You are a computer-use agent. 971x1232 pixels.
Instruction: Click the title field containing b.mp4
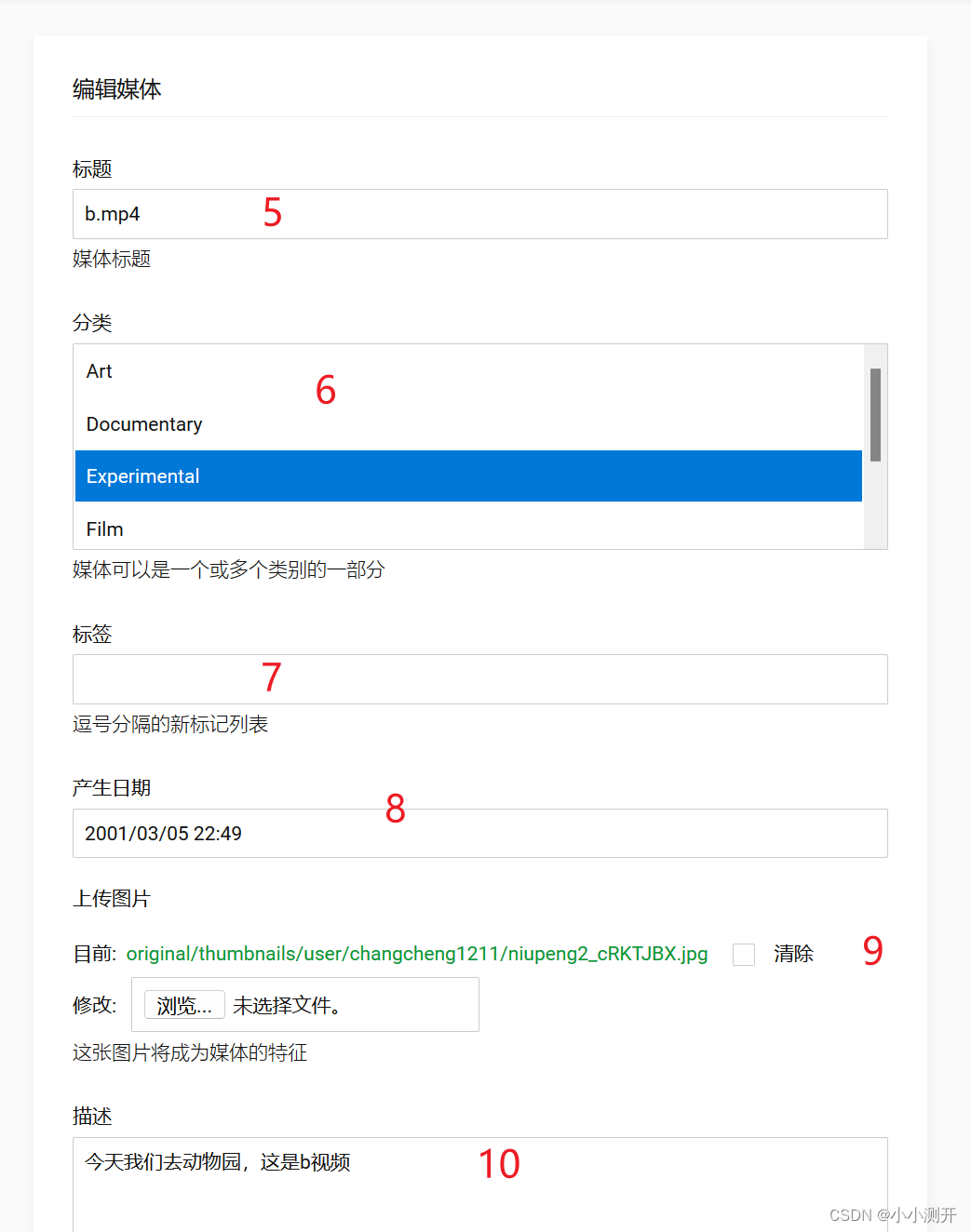point(479,214)
